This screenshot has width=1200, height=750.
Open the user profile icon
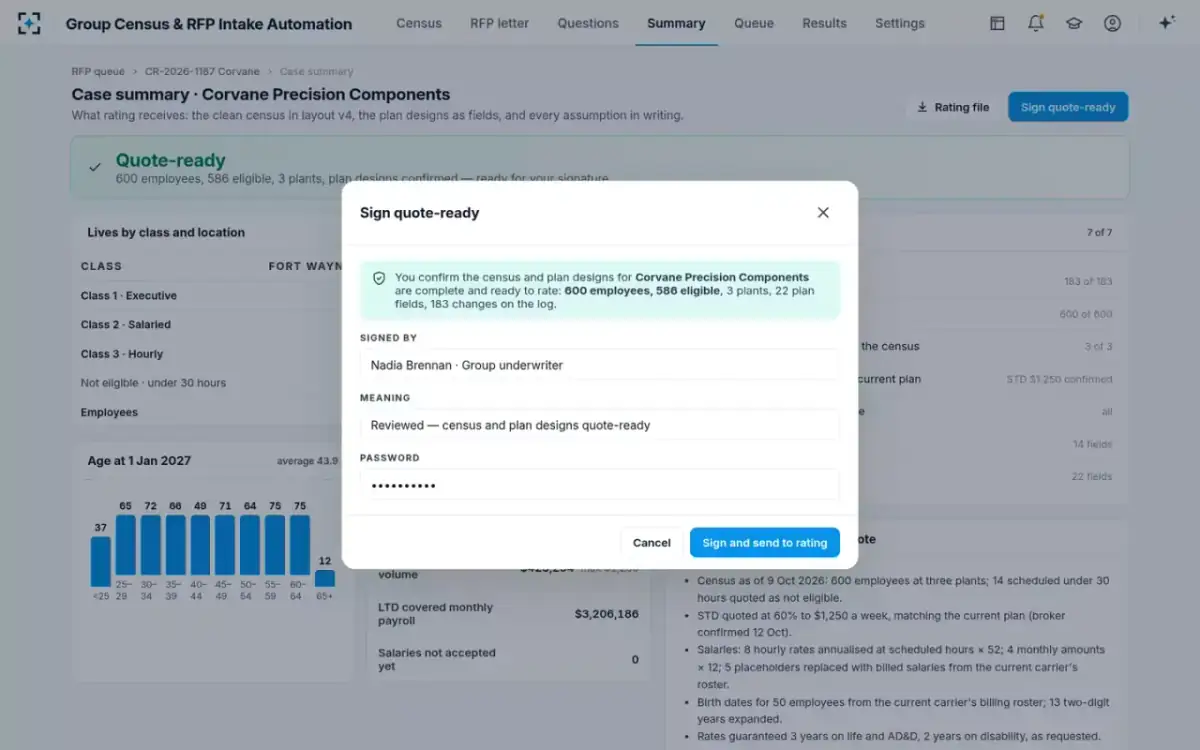[x=1112, y=23]
